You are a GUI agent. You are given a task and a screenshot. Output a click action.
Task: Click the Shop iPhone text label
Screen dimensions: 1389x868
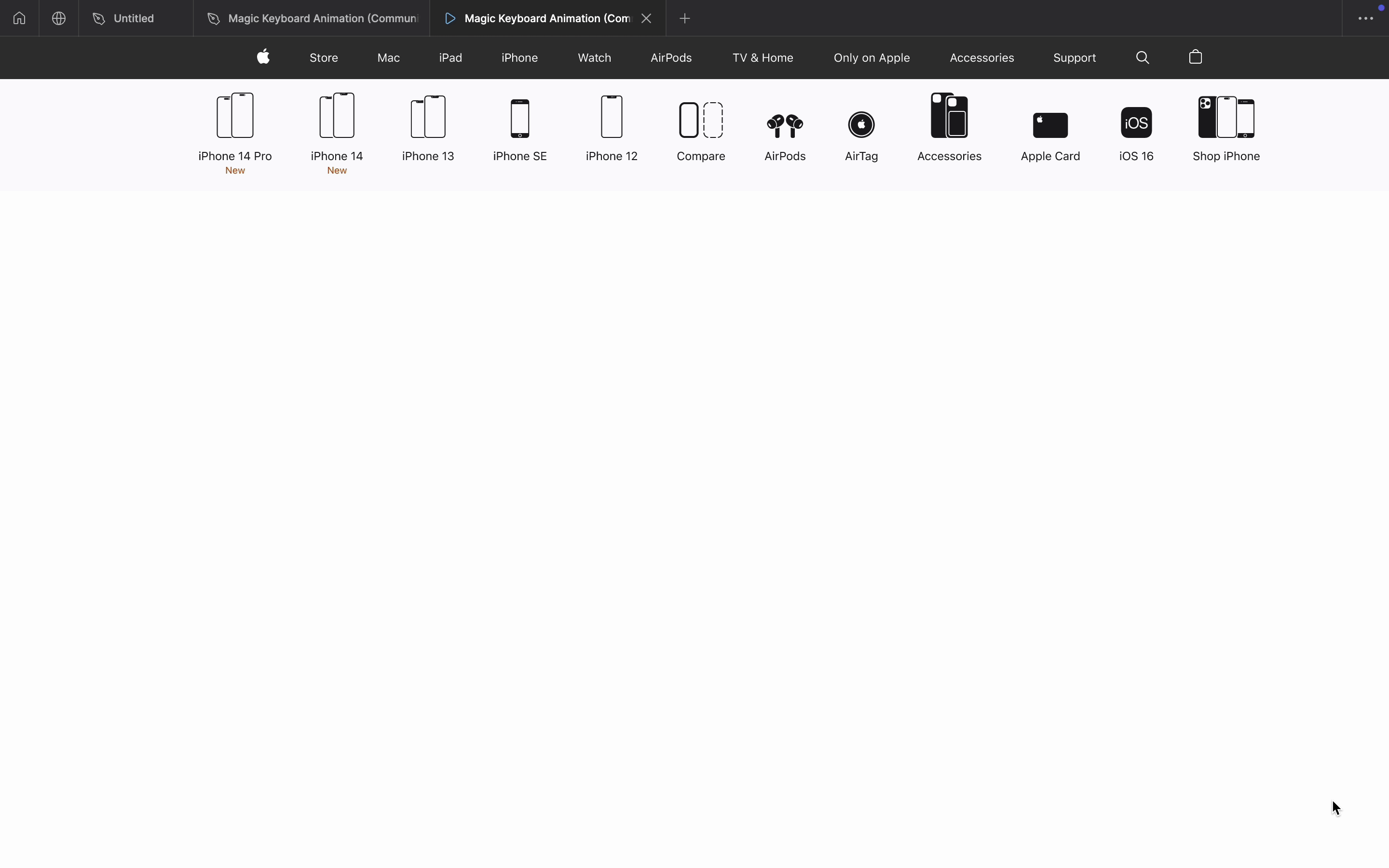pos(1226,156)
